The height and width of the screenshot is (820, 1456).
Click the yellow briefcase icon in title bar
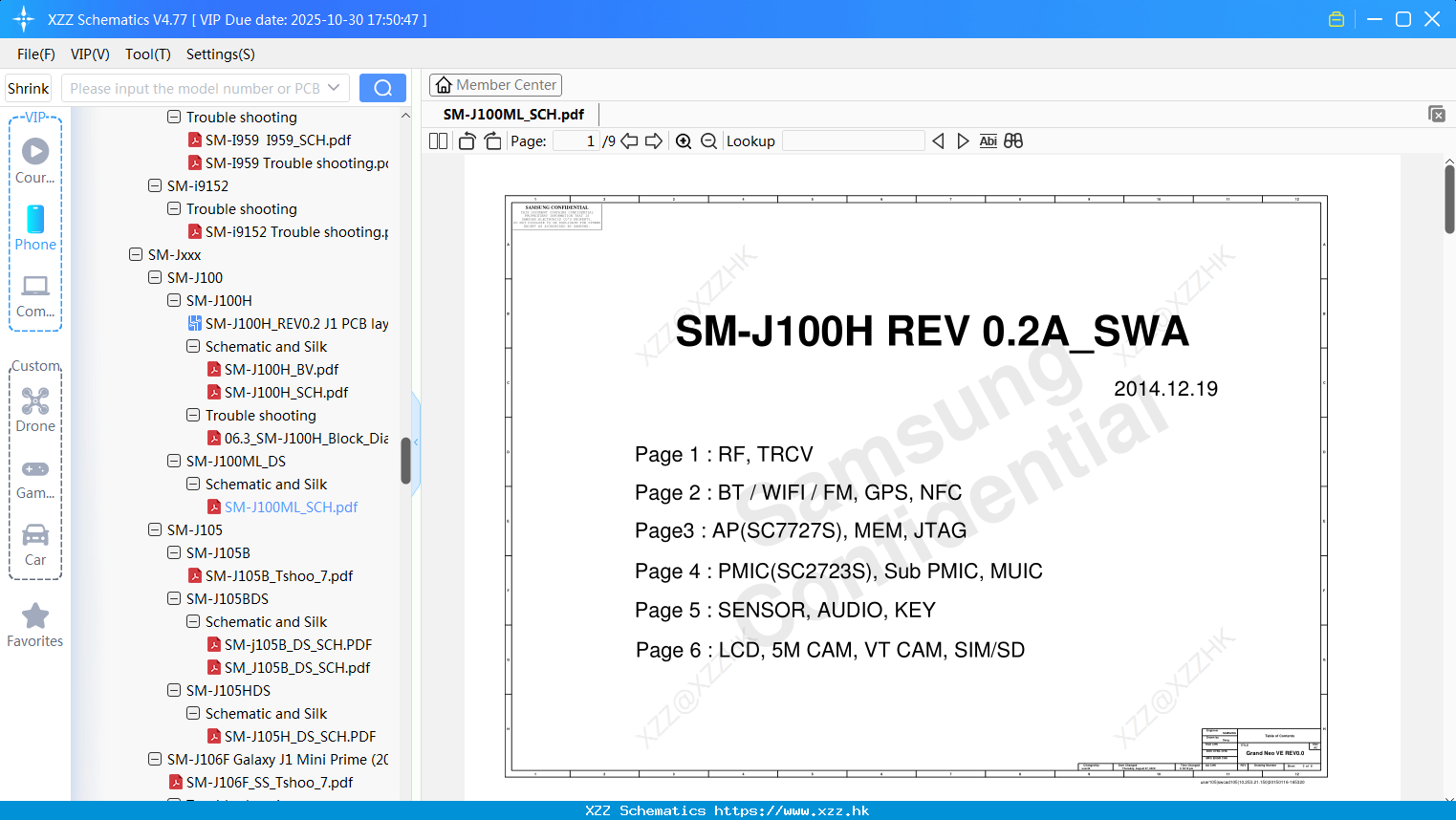point(1336,19)
